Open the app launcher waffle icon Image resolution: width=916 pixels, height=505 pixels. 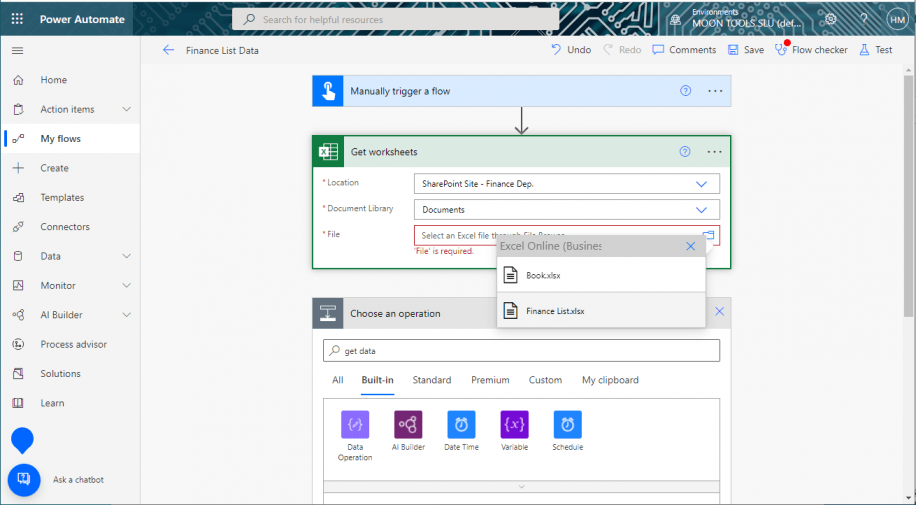(18, 19)
